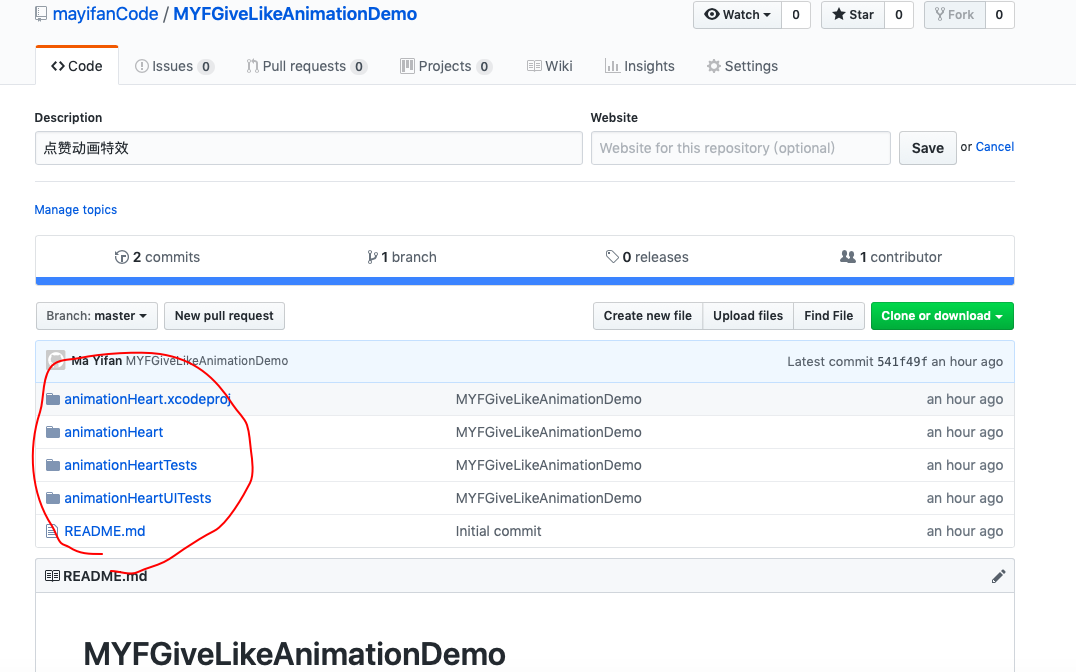This screenshot has width=1076, height=672.
Task: Click the commits history clock icon
Action: click(x=121, y=257)
